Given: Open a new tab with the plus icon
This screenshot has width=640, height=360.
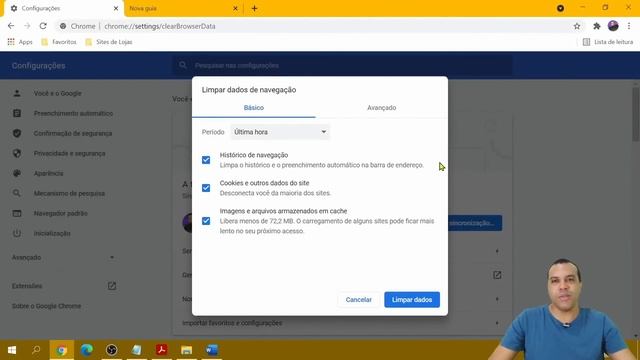Looking at the screenshot, I should tap(254, 8).
